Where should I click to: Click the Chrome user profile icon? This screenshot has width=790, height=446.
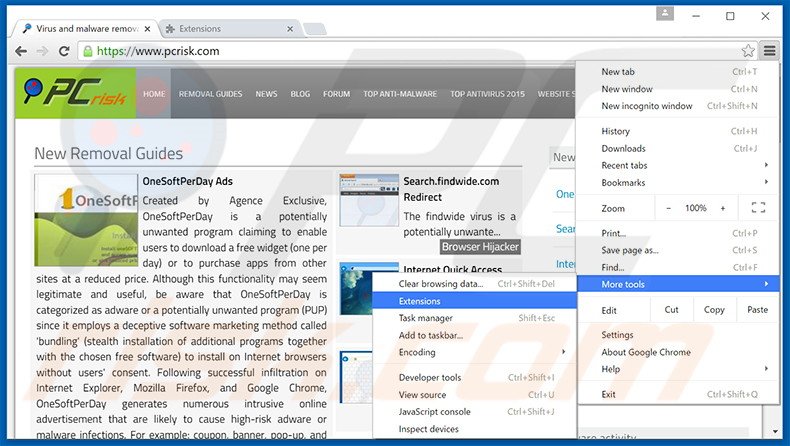[665, 14]
